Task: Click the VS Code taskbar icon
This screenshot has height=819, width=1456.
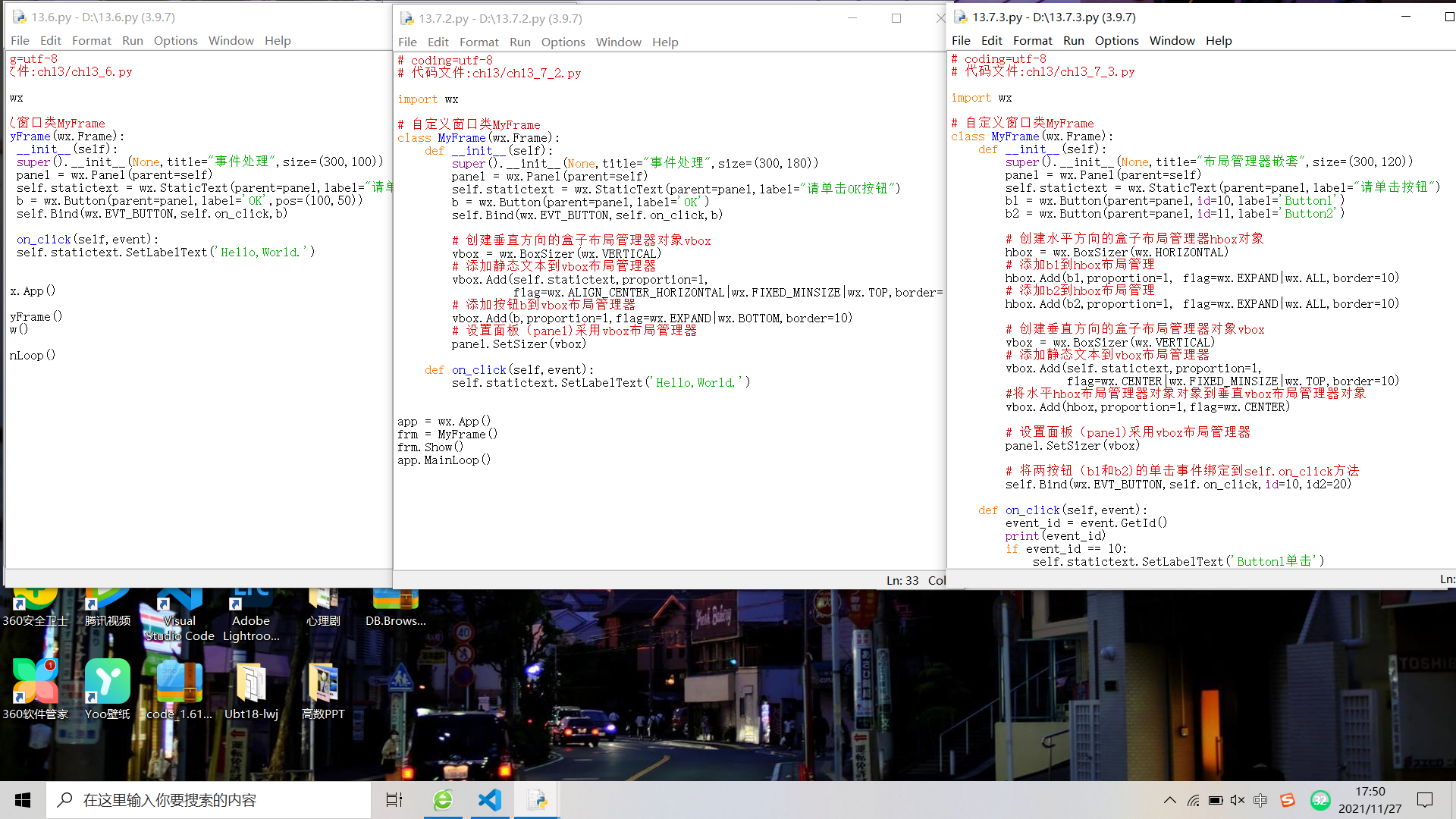Action: pyautogui.click(x=490, y=800)
